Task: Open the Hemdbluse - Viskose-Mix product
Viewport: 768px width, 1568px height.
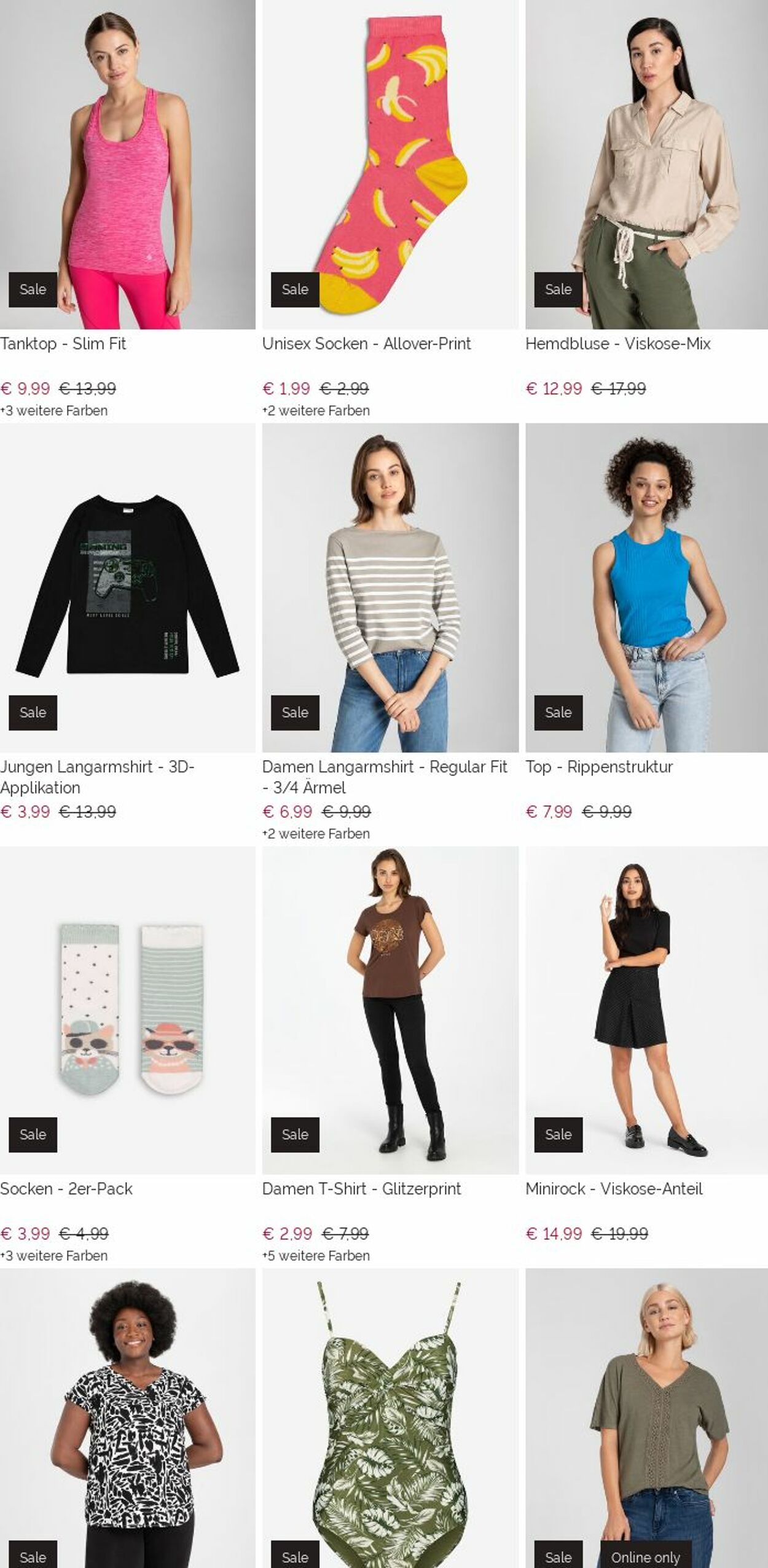Action: point(619,345)
